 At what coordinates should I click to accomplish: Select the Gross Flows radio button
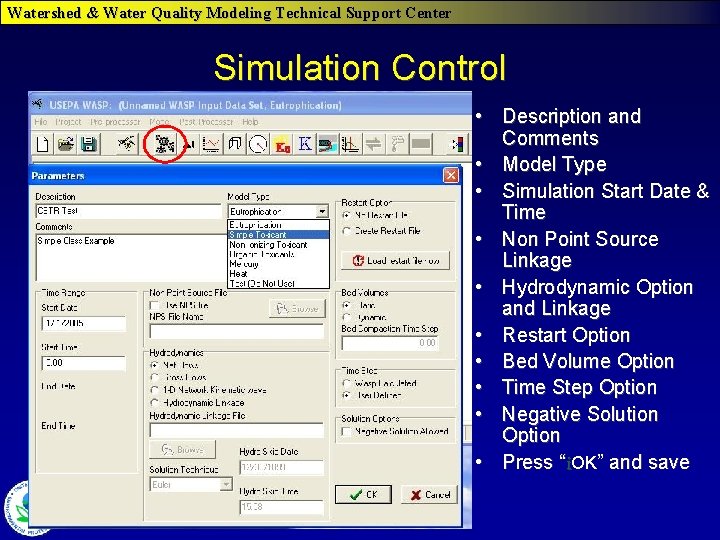pos(155,377)
